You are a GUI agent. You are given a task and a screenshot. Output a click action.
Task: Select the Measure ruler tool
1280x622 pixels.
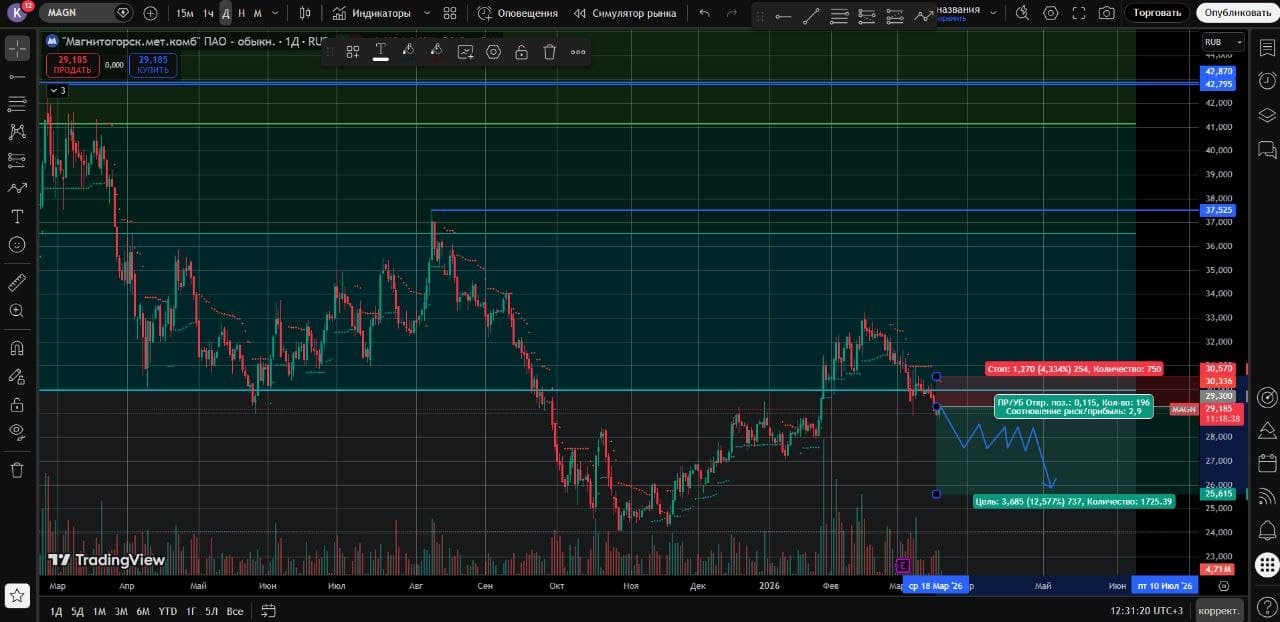coord(17,283)
